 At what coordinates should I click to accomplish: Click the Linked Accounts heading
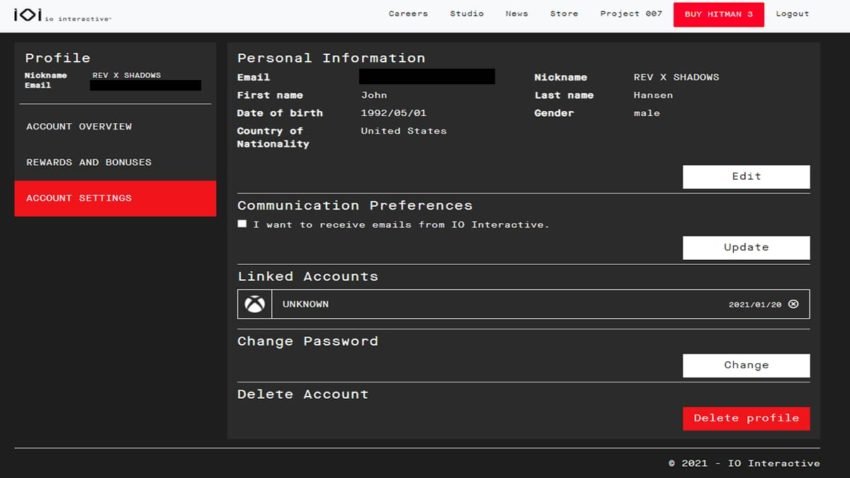point(308,276)
